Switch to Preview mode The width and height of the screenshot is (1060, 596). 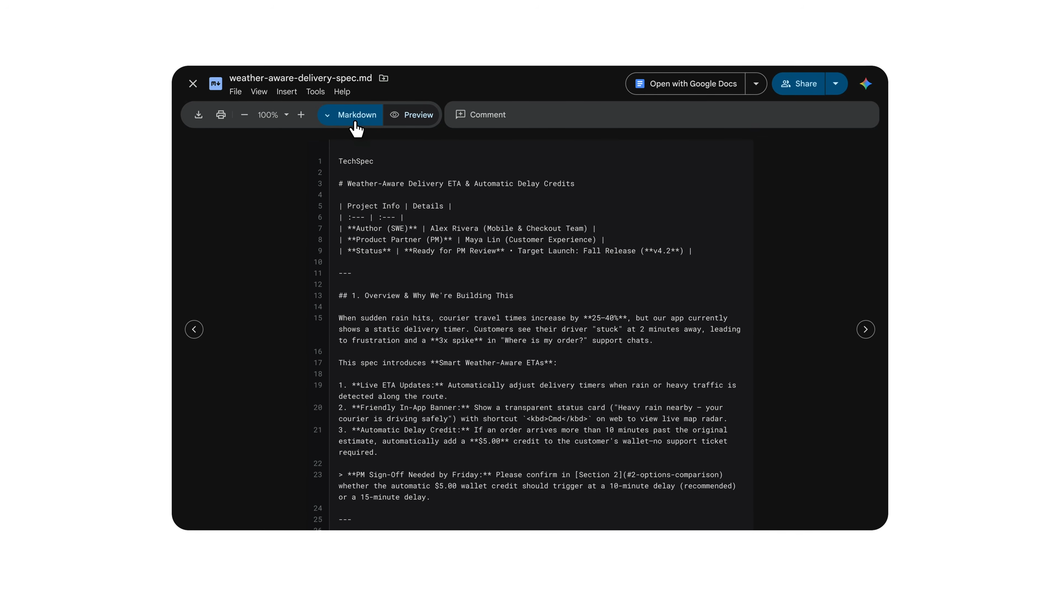tap(412, 115)
